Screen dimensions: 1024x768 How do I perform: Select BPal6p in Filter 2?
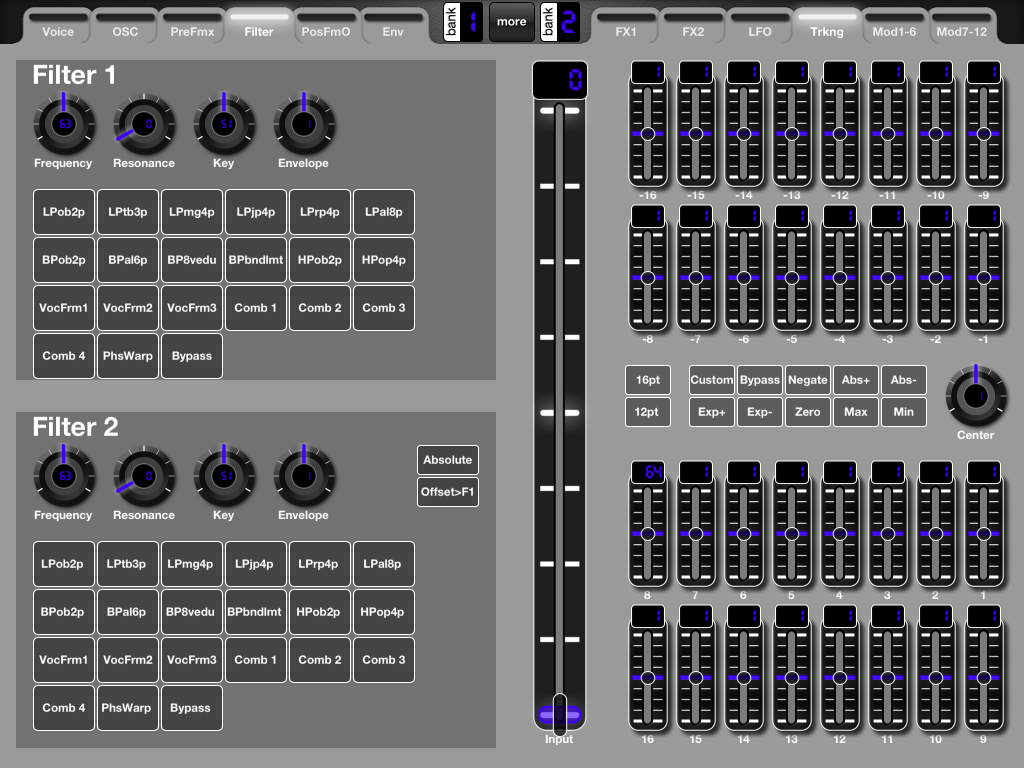coord(128,612)
